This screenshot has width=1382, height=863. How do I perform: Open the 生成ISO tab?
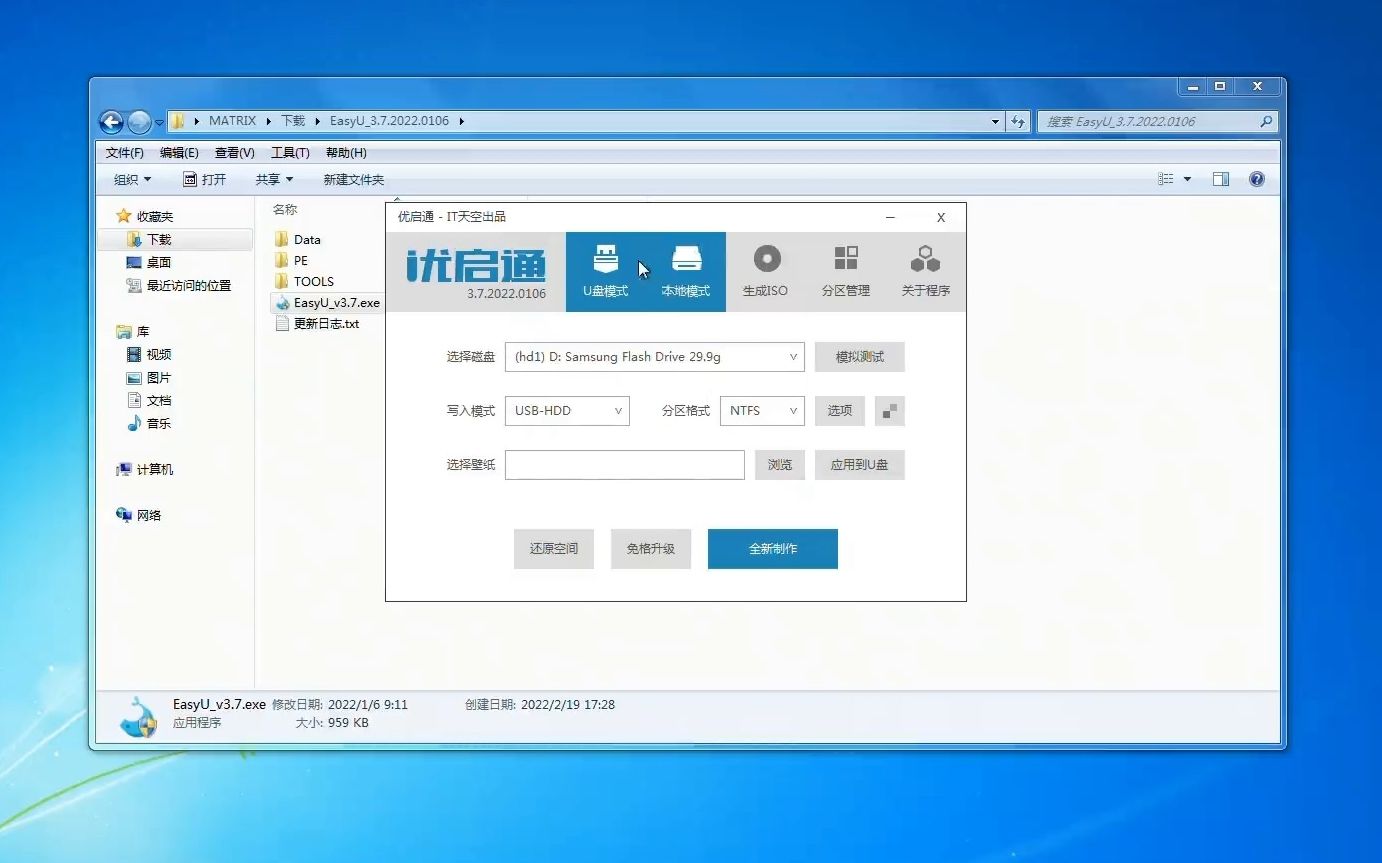765,272
